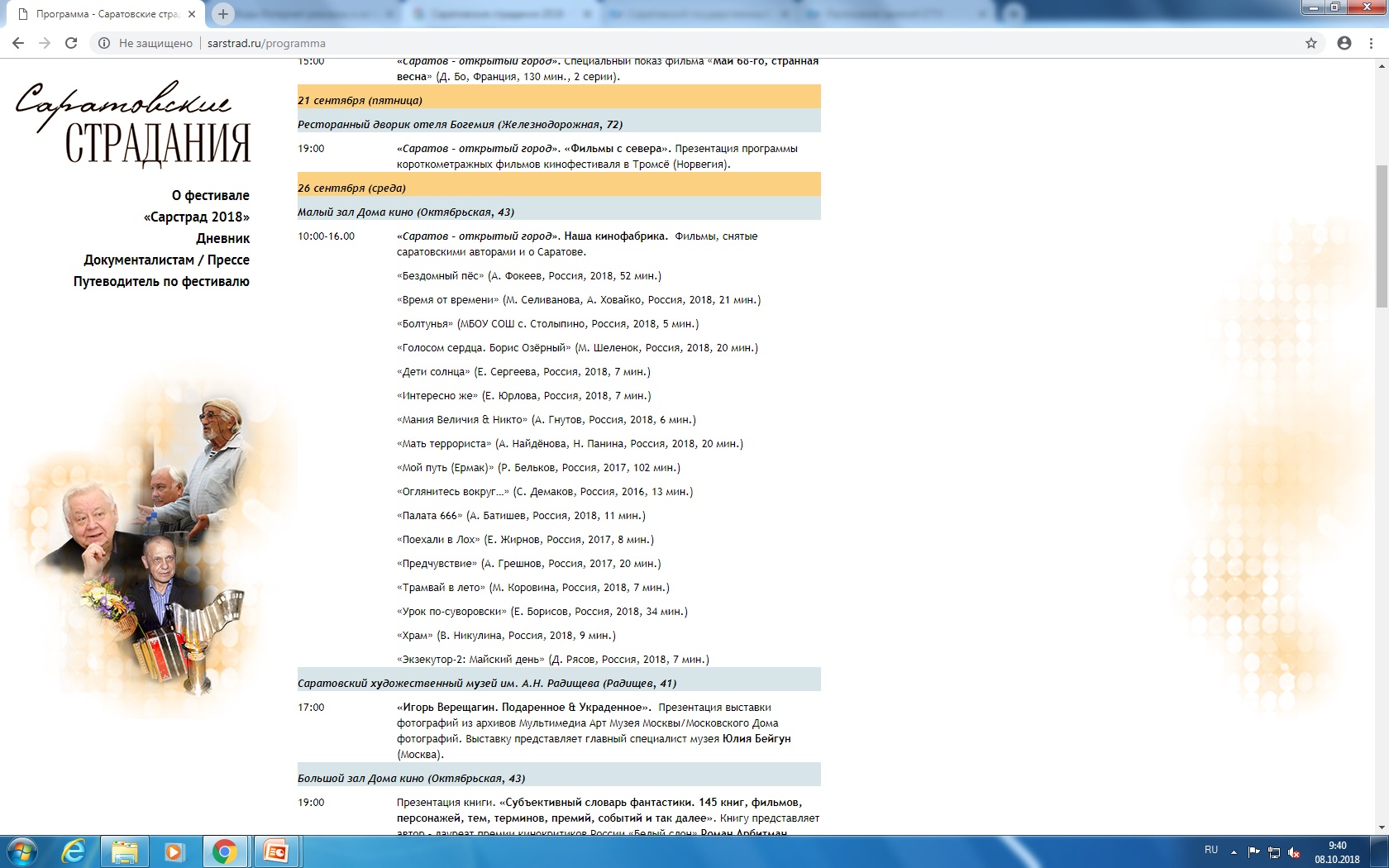Close the 'Программа' tab
The image size is (1389, 868).
tap(191, 14)
